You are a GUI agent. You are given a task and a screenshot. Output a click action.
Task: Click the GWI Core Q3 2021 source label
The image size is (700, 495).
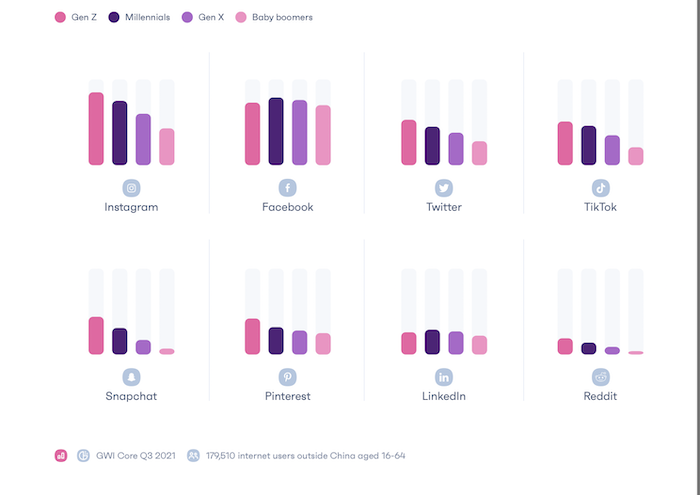tap(135, 455)
